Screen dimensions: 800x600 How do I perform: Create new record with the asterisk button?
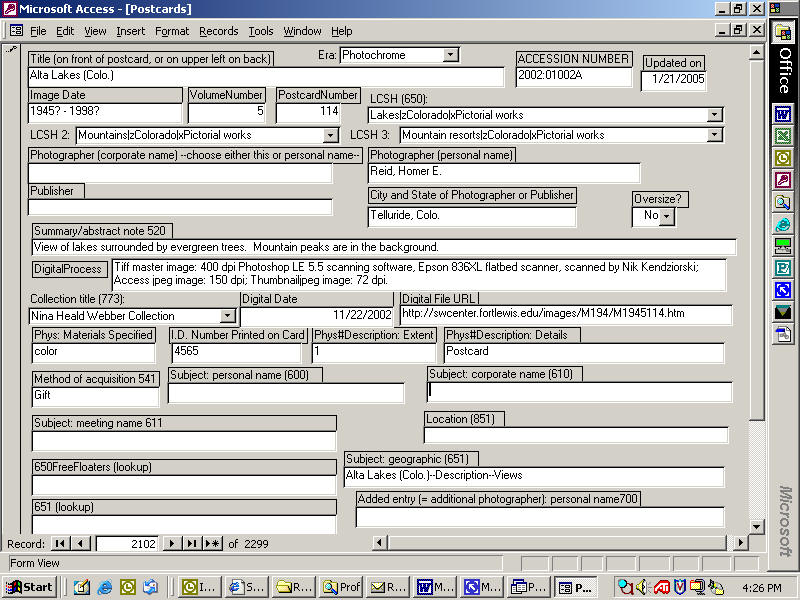[x=212, y=543]
